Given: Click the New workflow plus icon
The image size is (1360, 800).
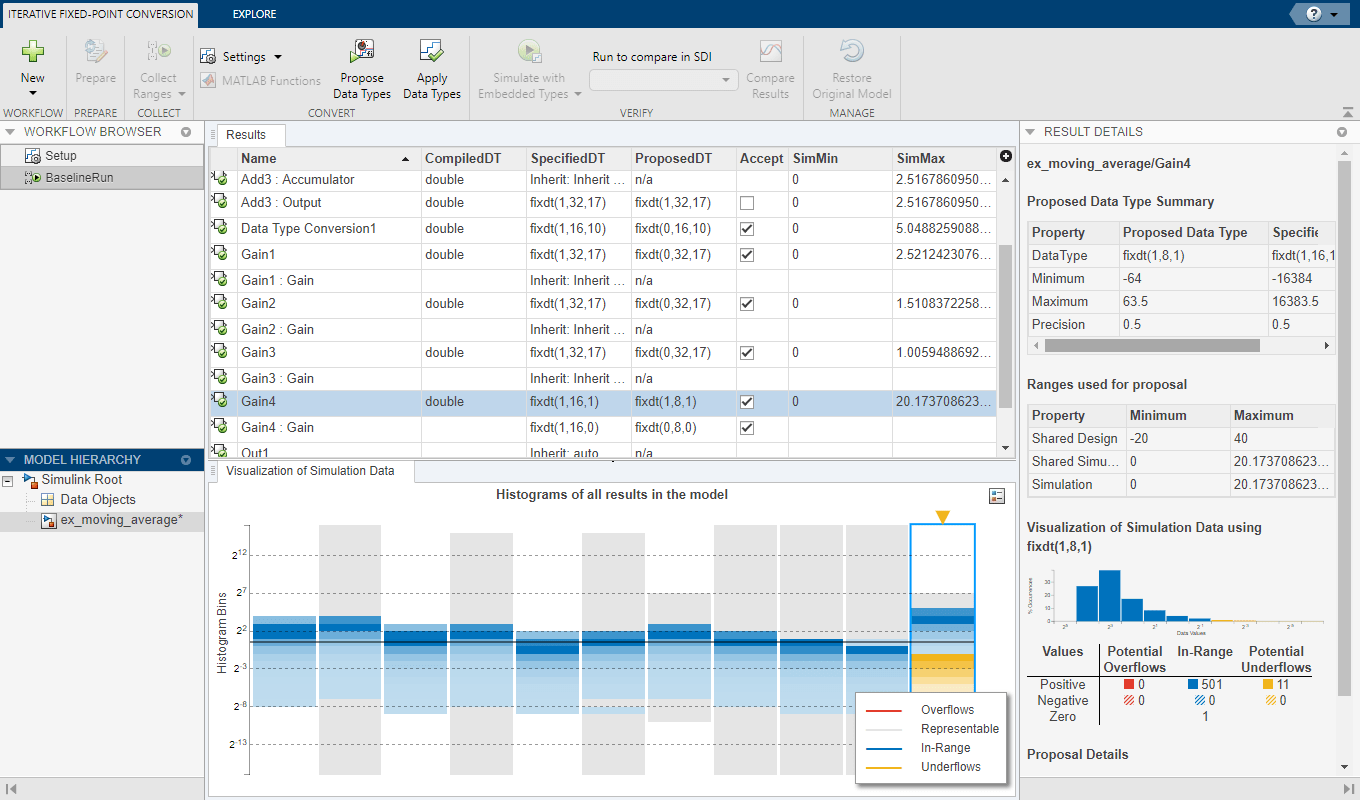Looking at the screenshot, I should coord(33,53).
